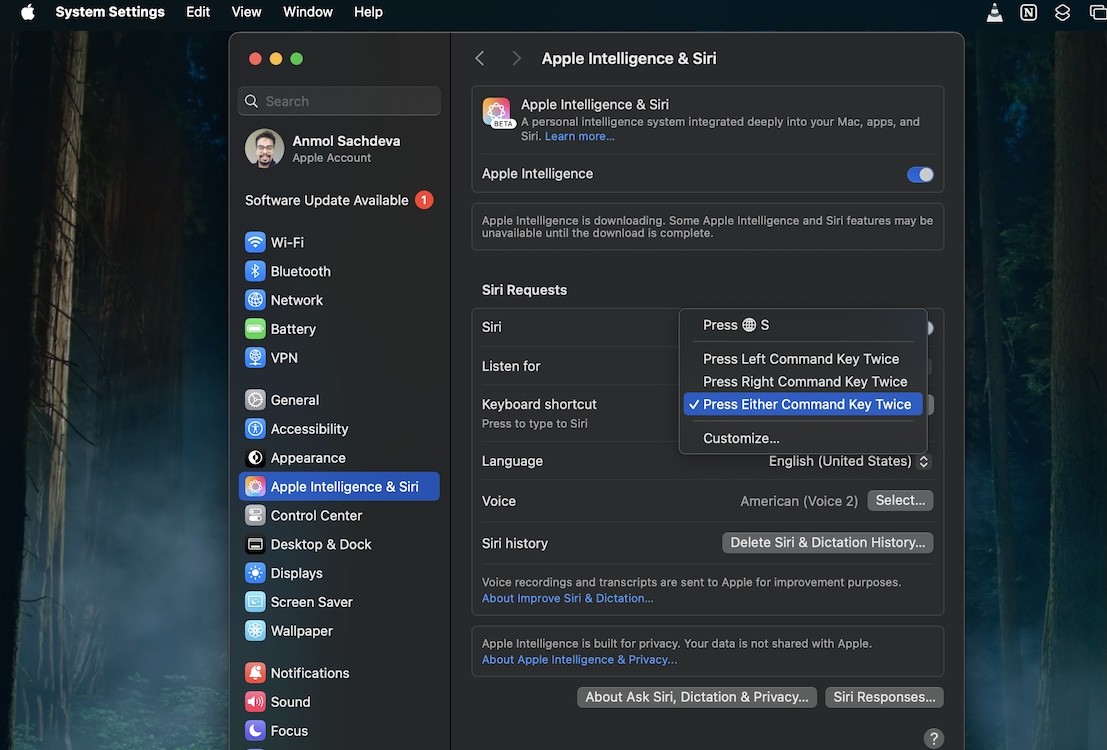Open General settings gear icon
Screen dimensions: 1107x750
(x=255, y=400)
